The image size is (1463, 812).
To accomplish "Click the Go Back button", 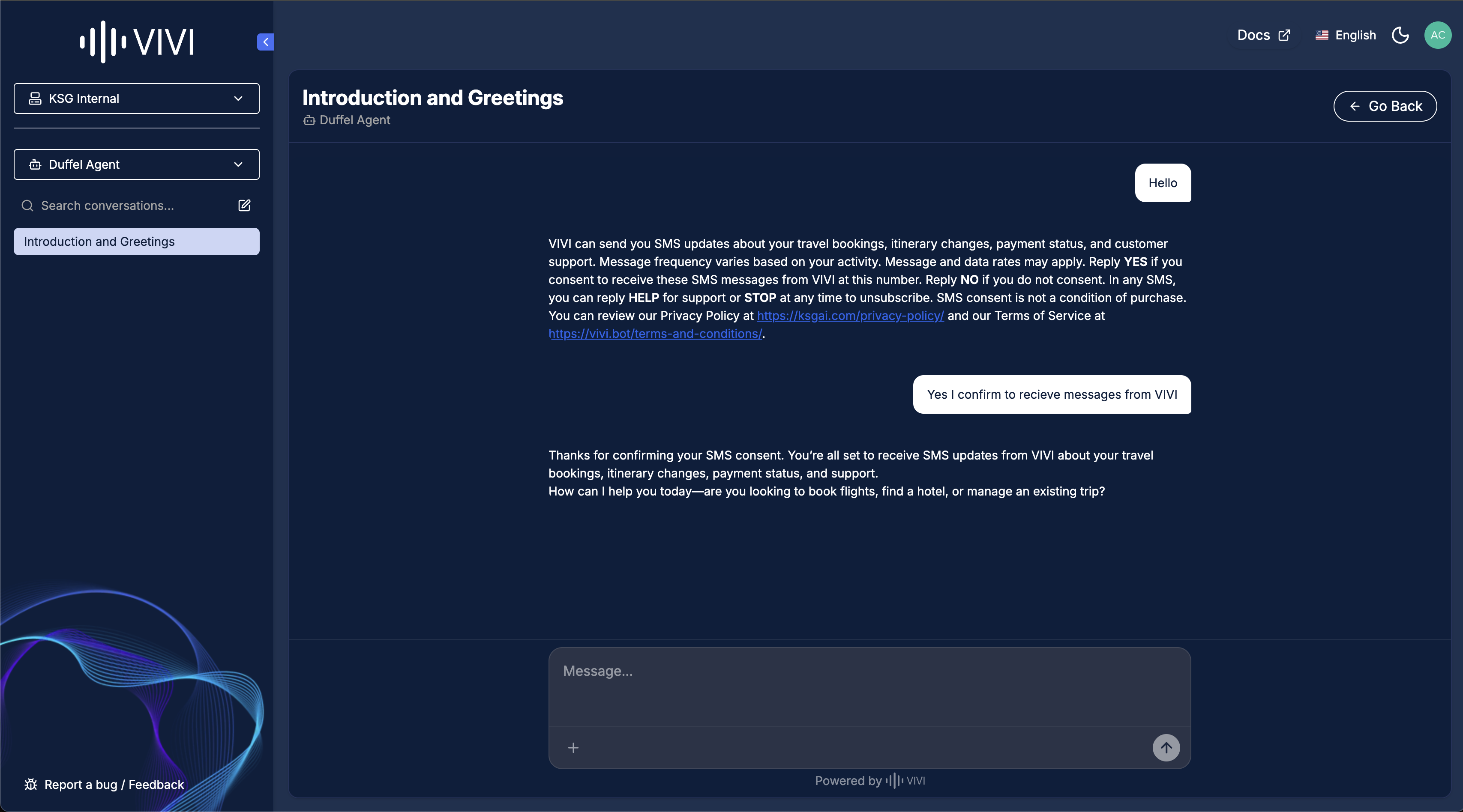I will pyautogui.click(x=1385, y=106).
